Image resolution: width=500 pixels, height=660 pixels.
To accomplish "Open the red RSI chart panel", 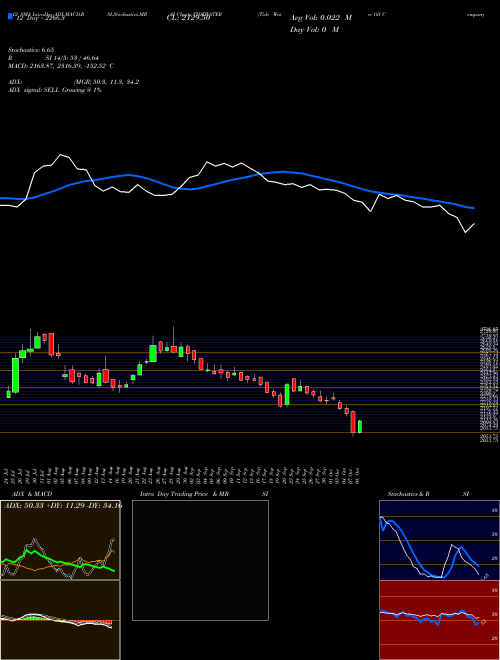I will tap(439, 620).
